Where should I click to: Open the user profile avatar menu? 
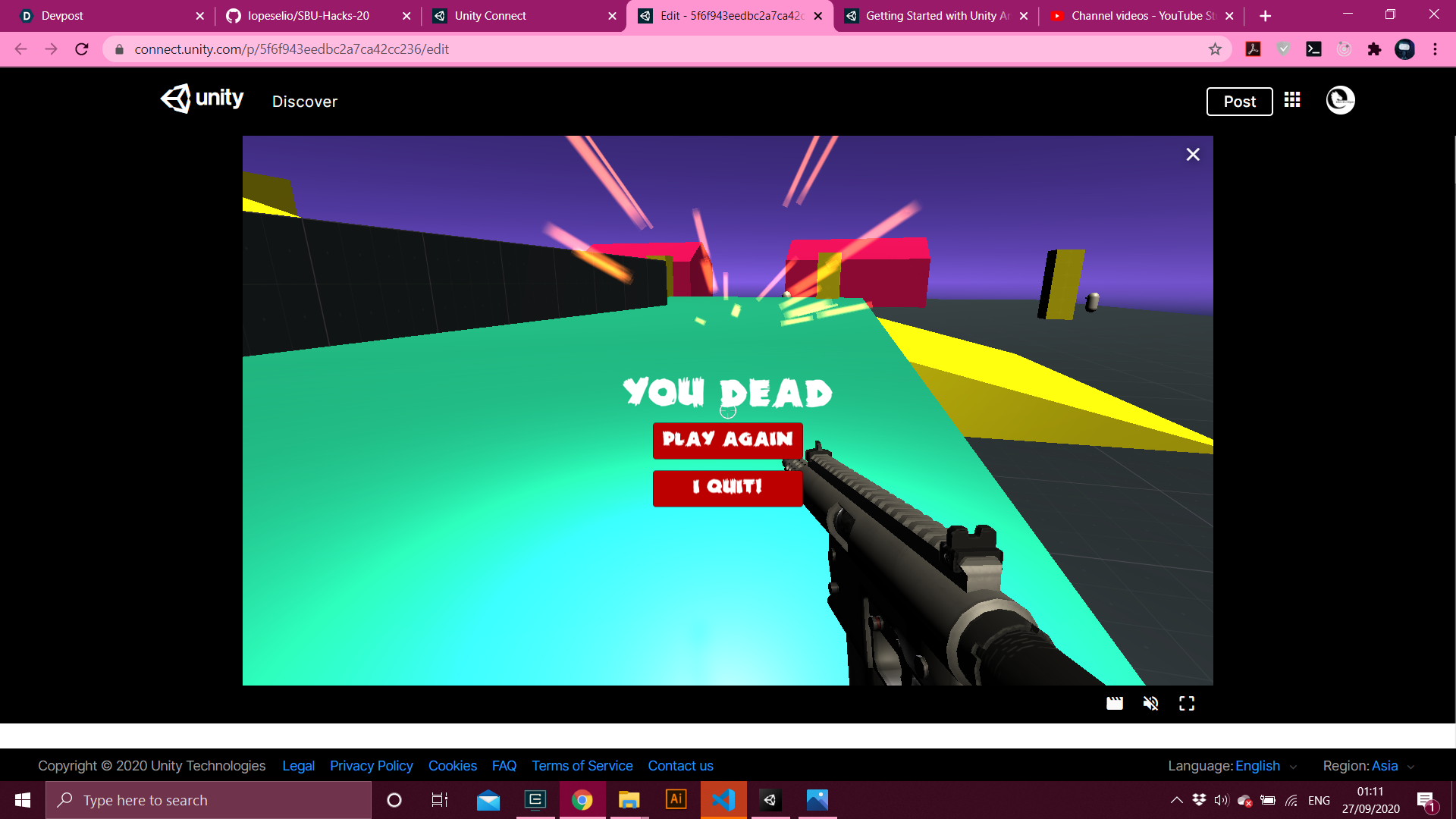[x=1340, y=100]
